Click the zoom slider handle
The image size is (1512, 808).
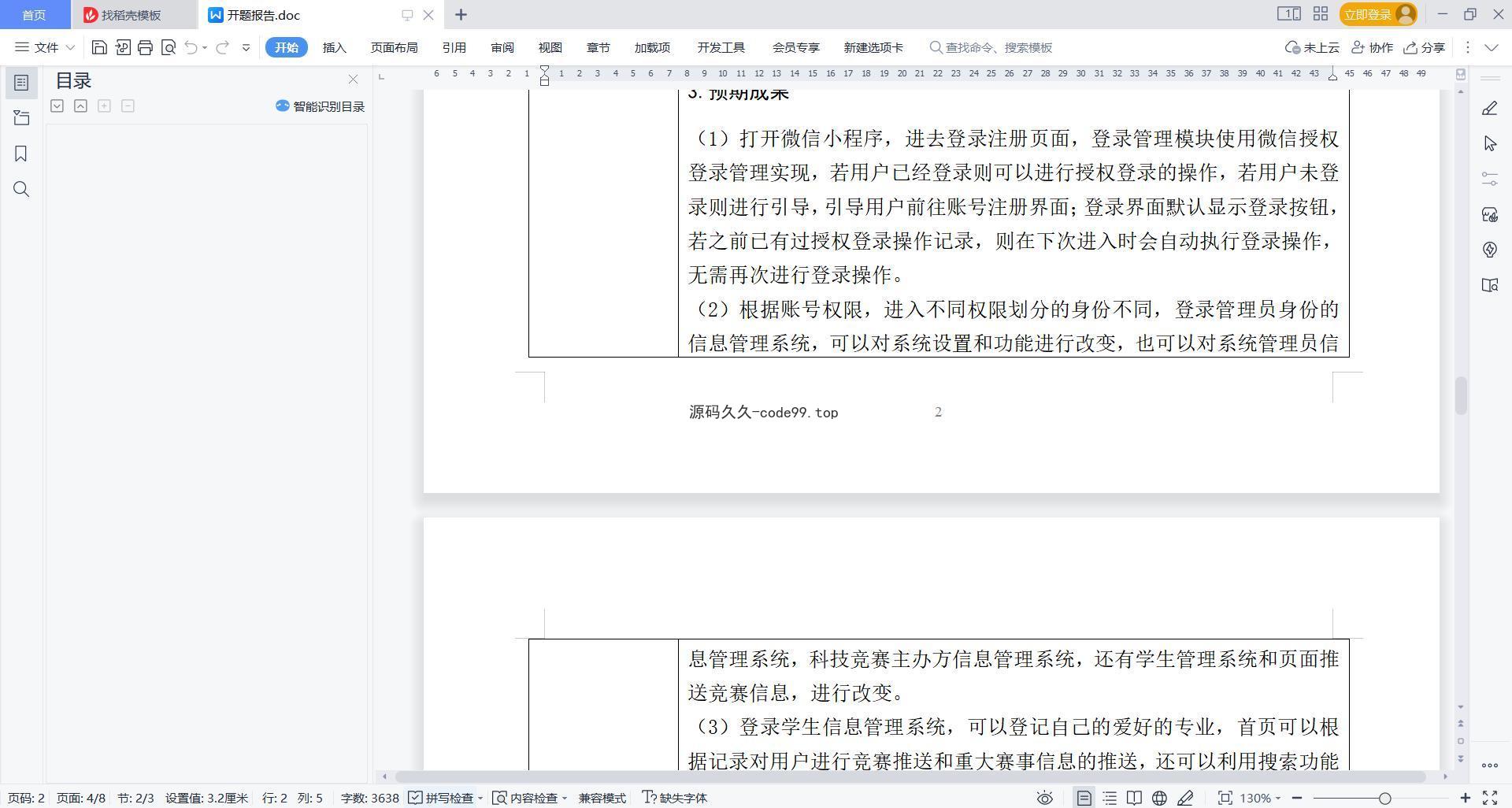[x=1384, y=798]
